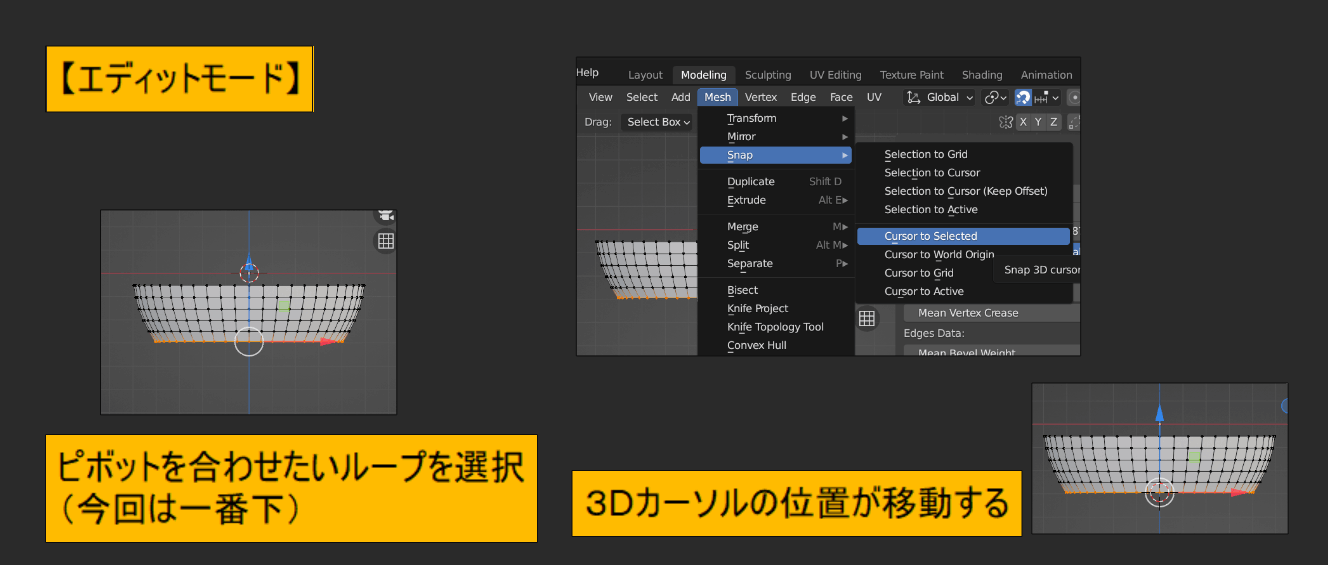Toggle X axis mirror button
1328x565 pixels.
[x=1024, y=122]
